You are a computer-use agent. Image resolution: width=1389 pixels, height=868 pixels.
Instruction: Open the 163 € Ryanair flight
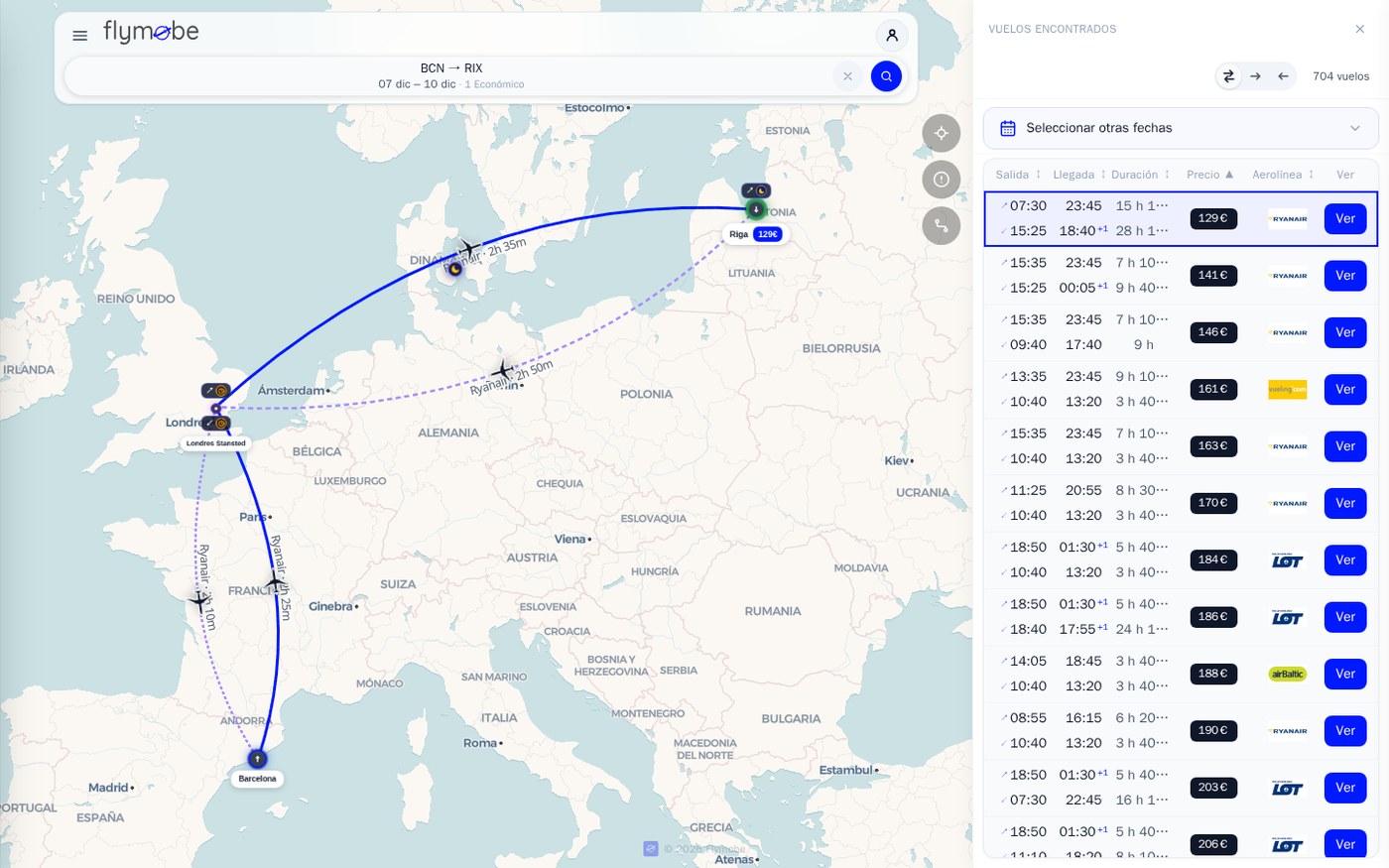[1345, 446]
